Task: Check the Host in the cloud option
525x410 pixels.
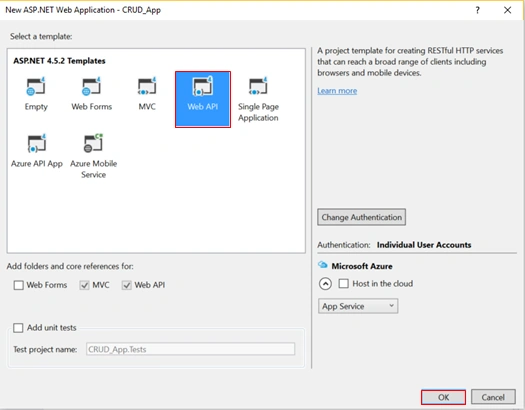Action: click(x=344, y=284)
